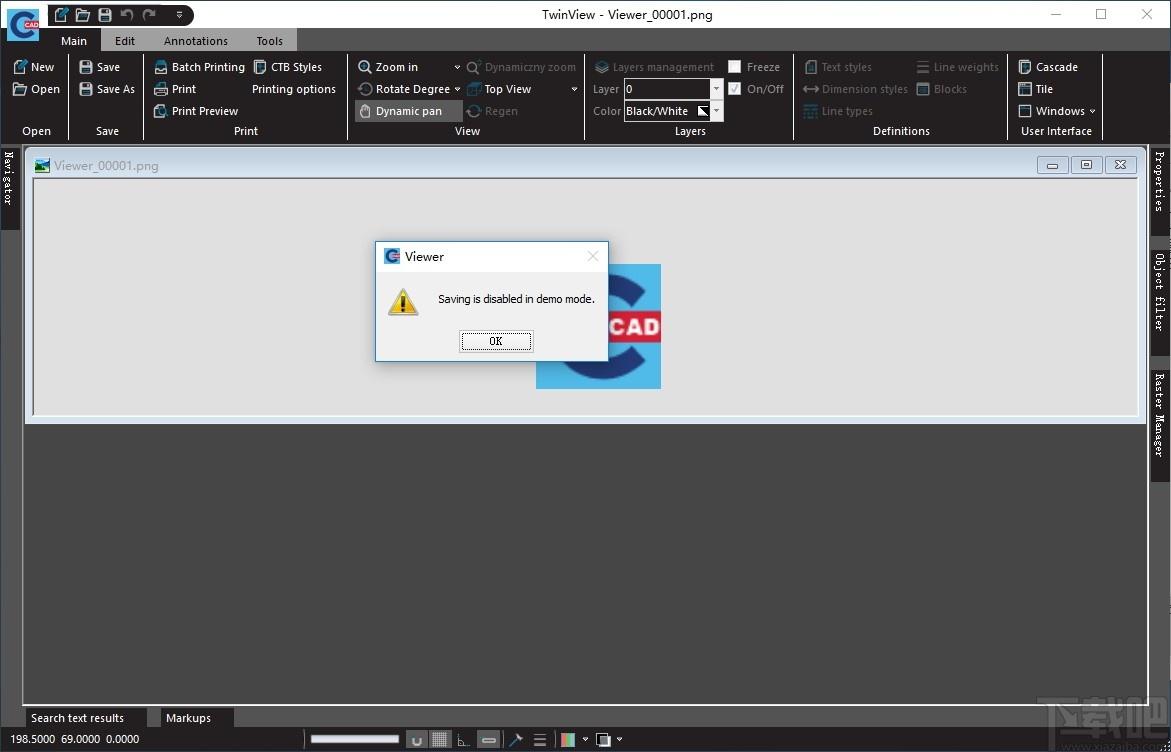Open the Edit ribbon tab
The width and height of the screenshot is (1171, 752).
point(125,40)
